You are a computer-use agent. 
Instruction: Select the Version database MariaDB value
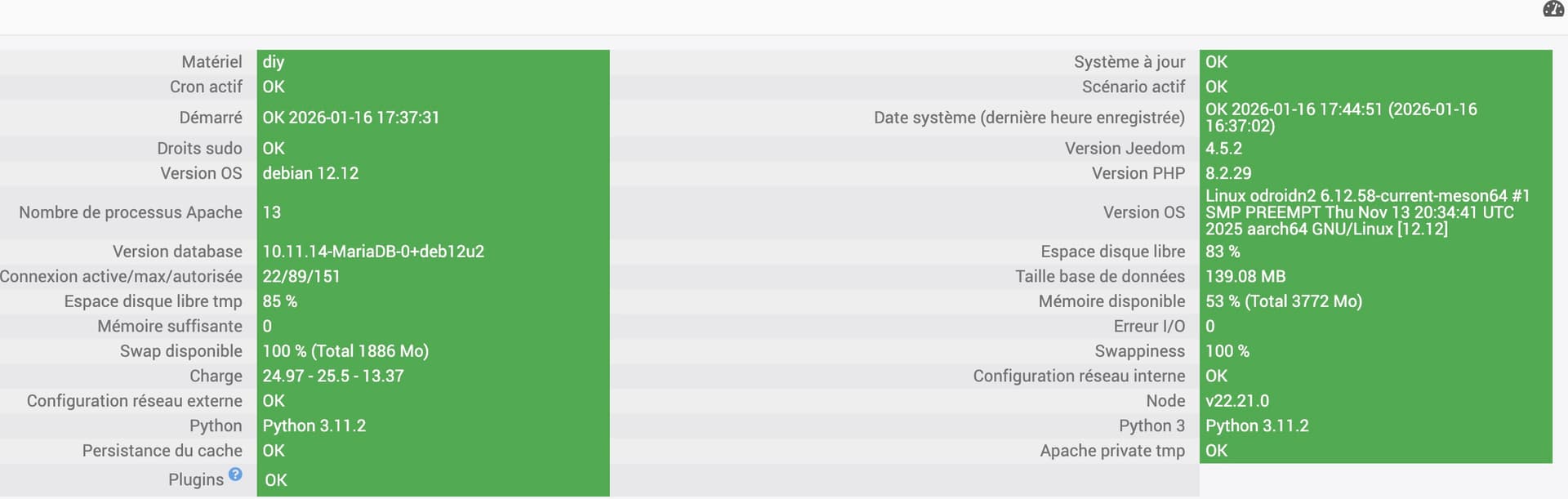373,252
